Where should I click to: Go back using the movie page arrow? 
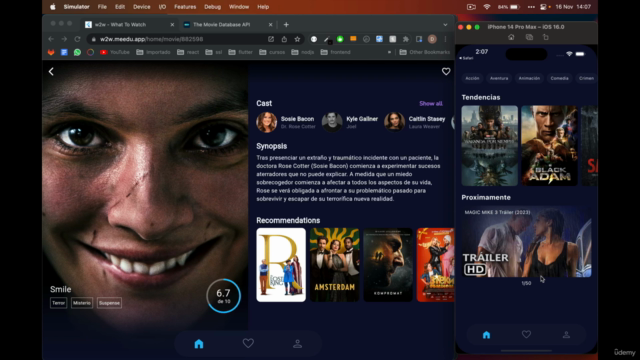51,71
